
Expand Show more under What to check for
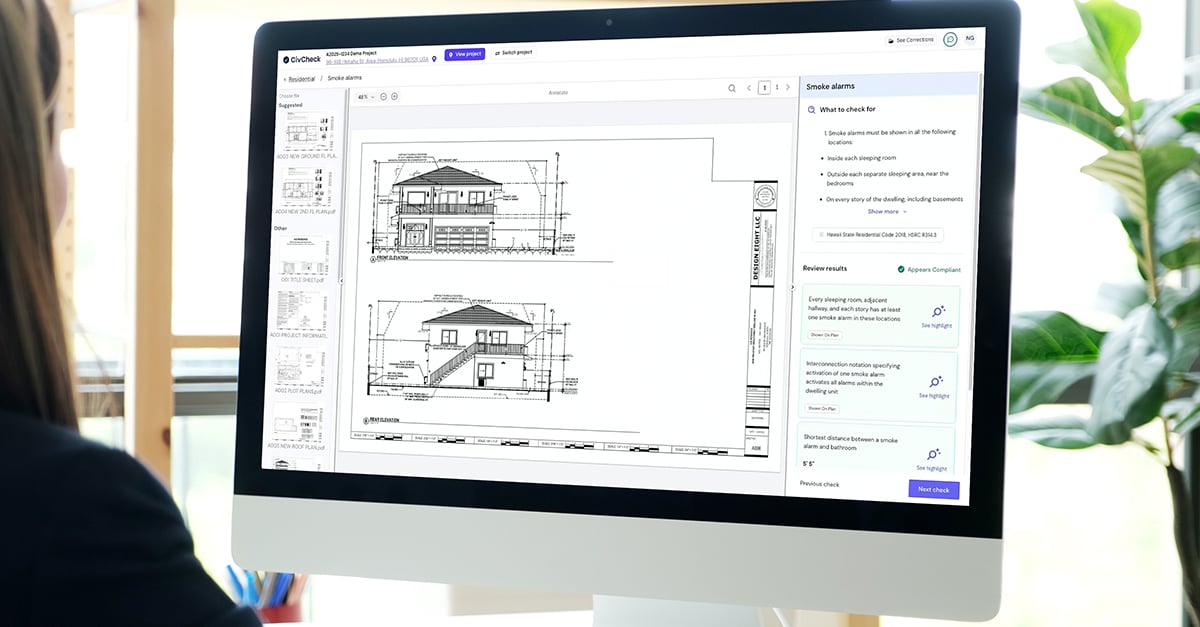887,211
